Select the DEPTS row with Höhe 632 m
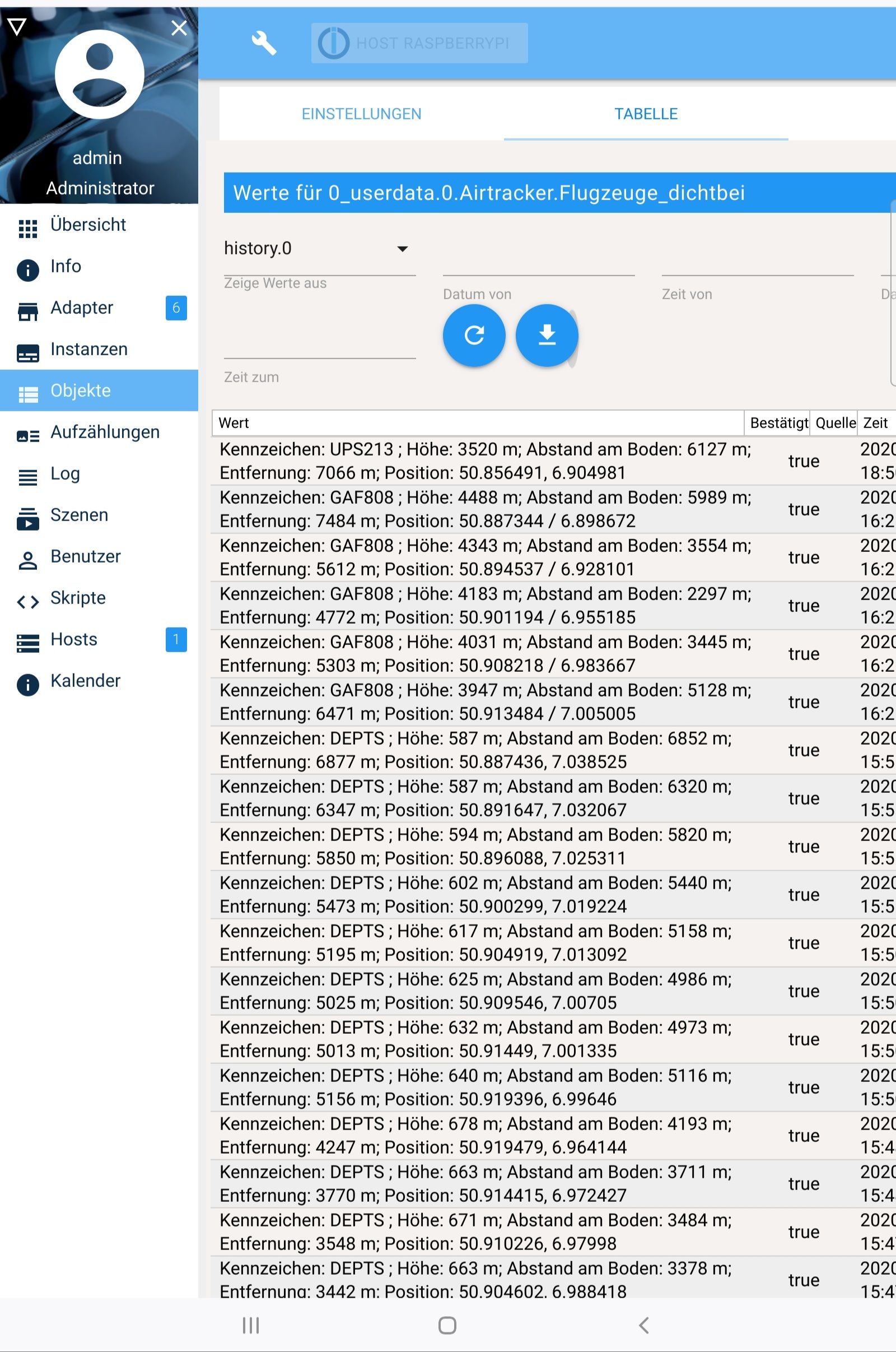The width and height of the screenshot is (896, 1352). coord(553,1039)
